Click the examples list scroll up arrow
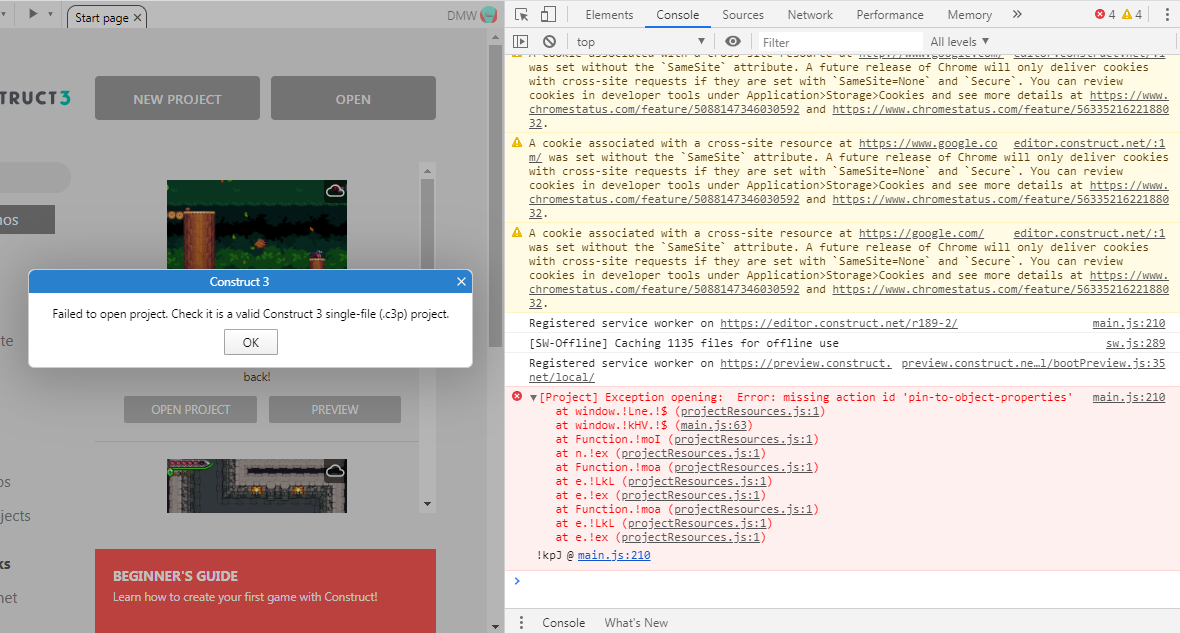The height and width of the screenshot is (633, 1180). pyautogui.click(x=427, y=171)
